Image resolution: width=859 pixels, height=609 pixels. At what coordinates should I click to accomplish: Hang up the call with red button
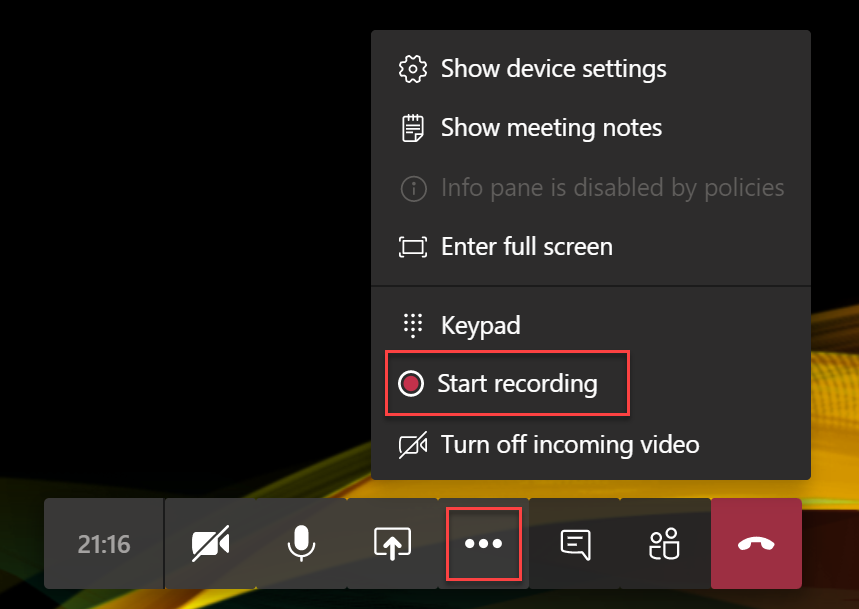[x=755, y=544]
